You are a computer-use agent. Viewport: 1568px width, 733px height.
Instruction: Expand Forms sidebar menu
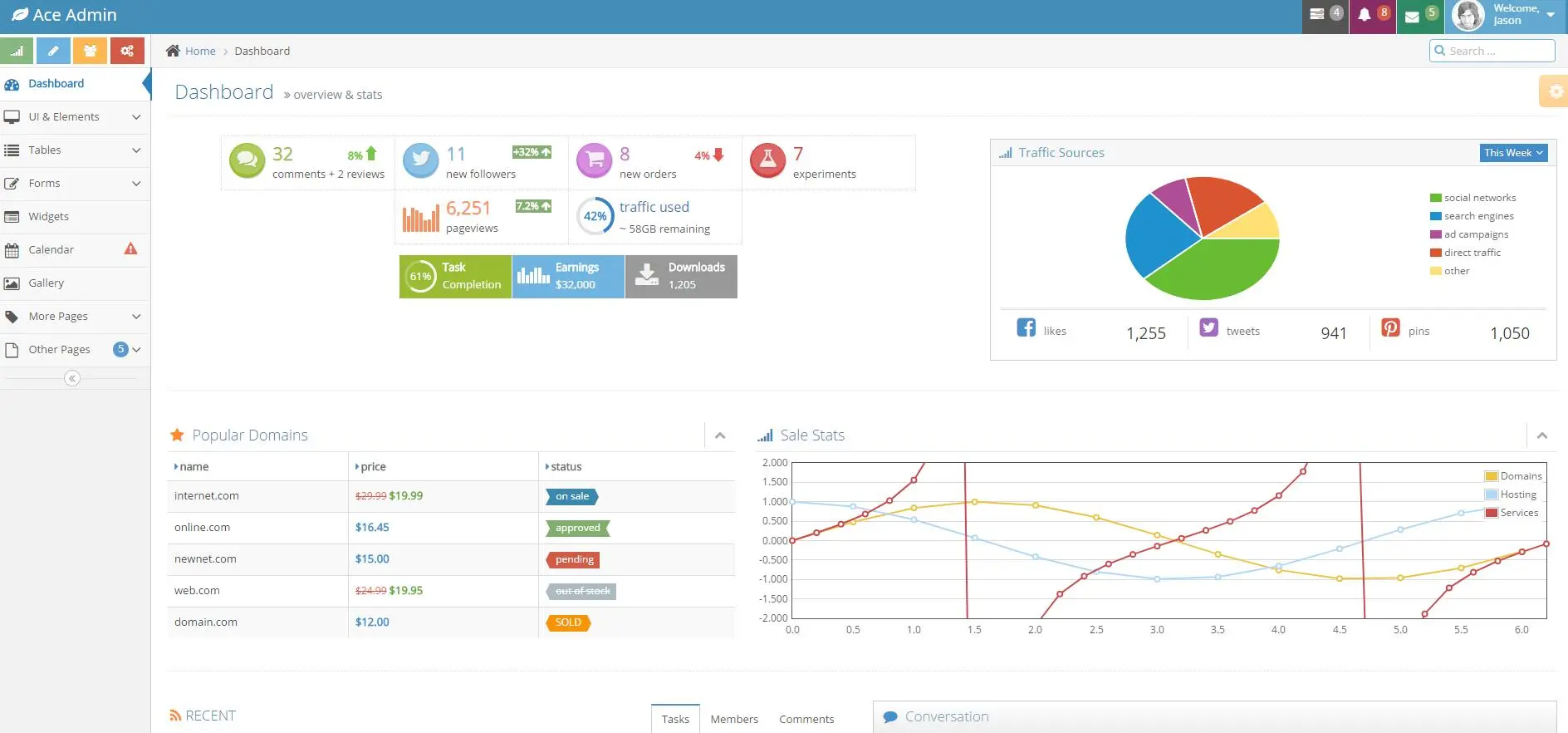75,184
